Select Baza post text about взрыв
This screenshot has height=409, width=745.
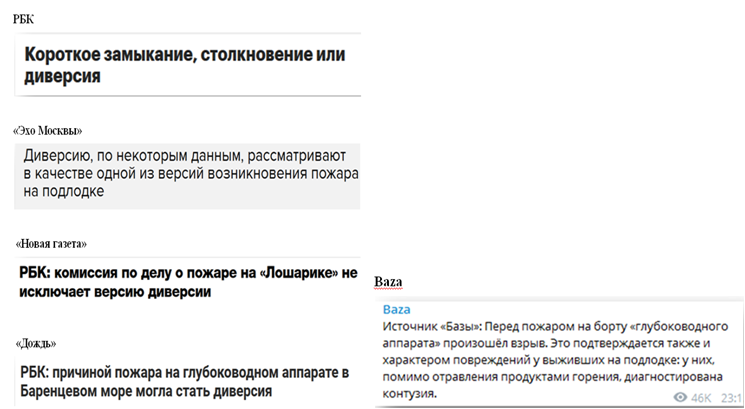coord(555,360)
